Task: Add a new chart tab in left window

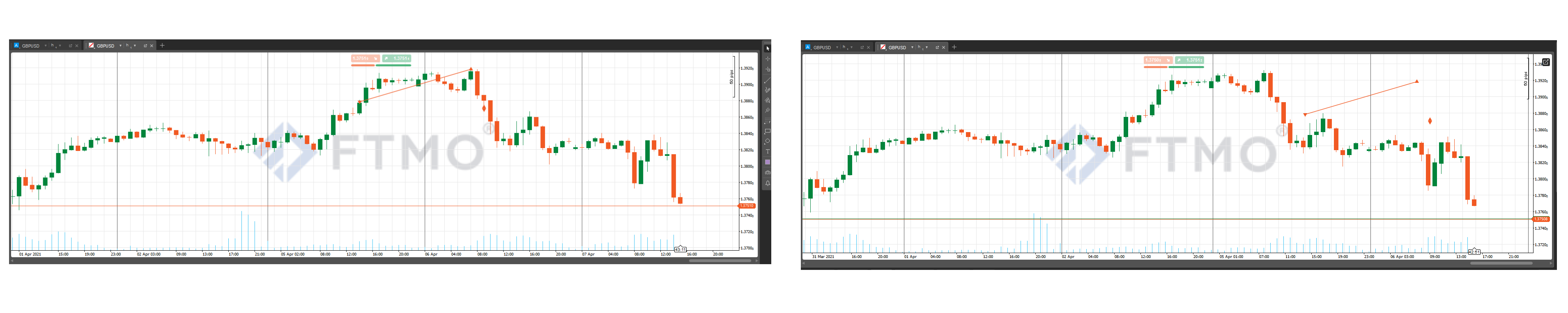Action: [x=163, y=46]
